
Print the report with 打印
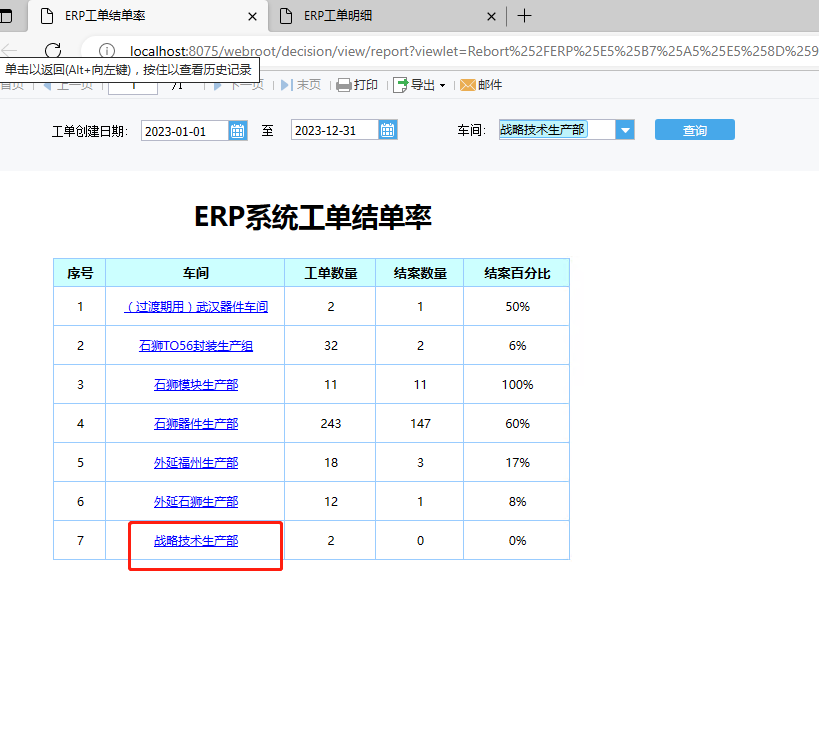pyautogui.click(x=357, y=85)
